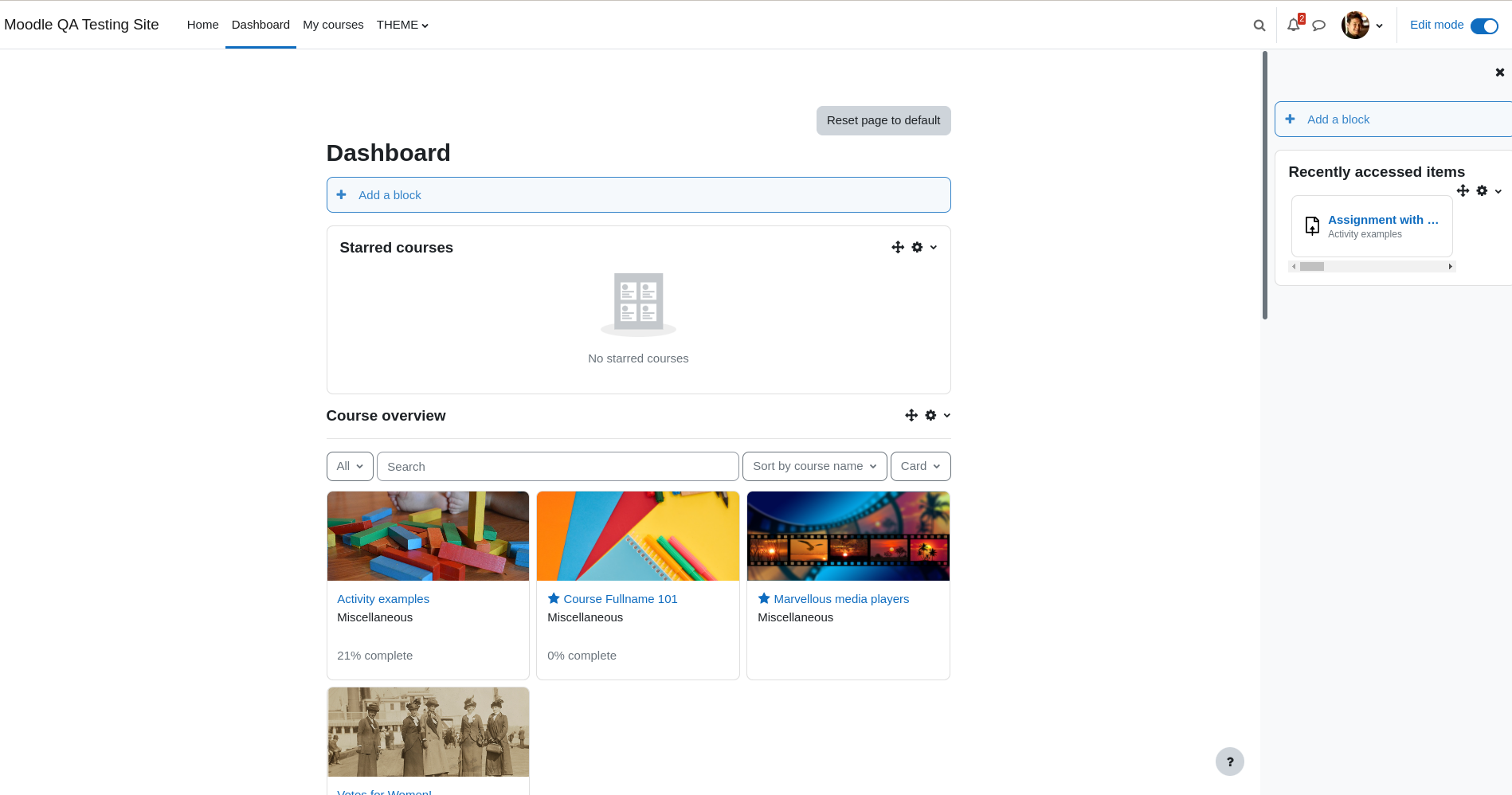Screen dimensions: 1512x795
Task: Click the Course Fullname 101 course image
Action: (x=638, y=536)
